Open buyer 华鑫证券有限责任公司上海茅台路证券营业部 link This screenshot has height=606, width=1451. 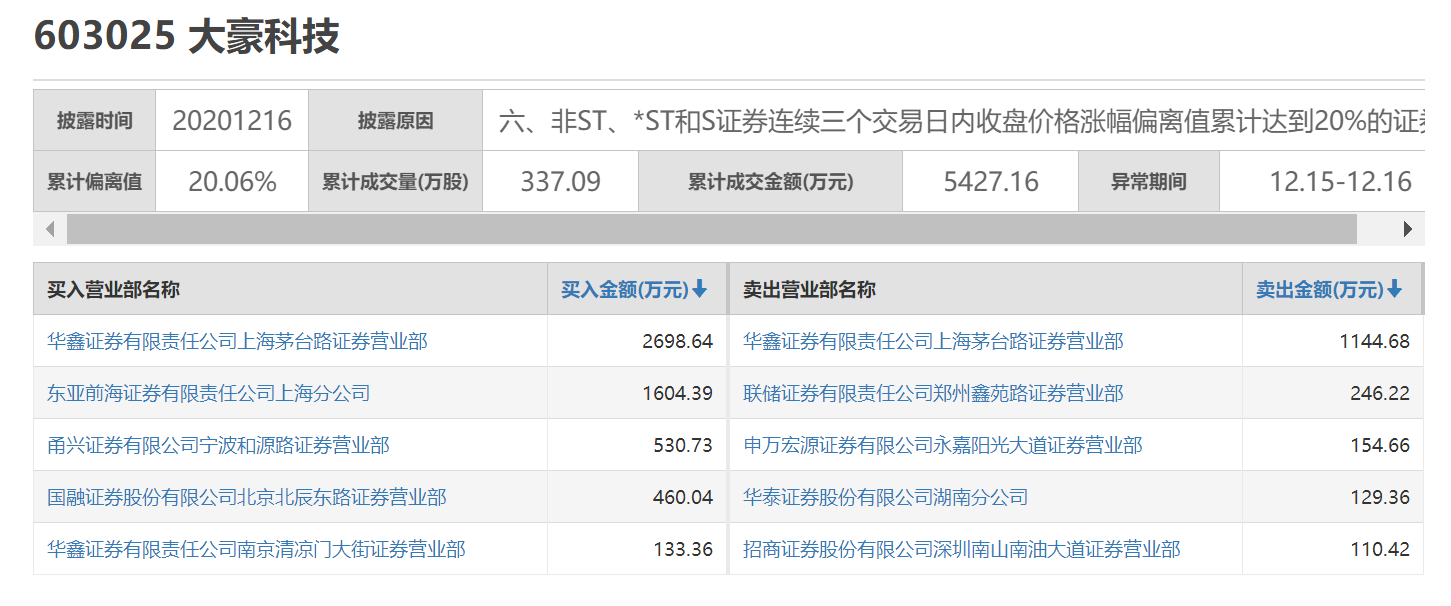click(x=237, y=342)
